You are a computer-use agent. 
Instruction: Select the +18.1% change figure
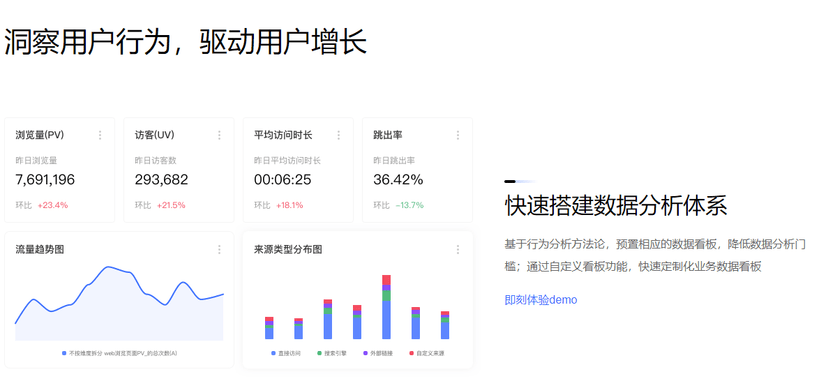tap(290, 205)
